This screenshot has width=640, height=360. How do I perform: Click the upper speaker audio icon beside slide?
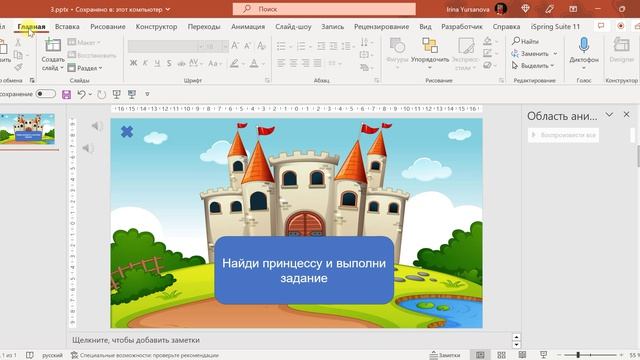[97, 126]
